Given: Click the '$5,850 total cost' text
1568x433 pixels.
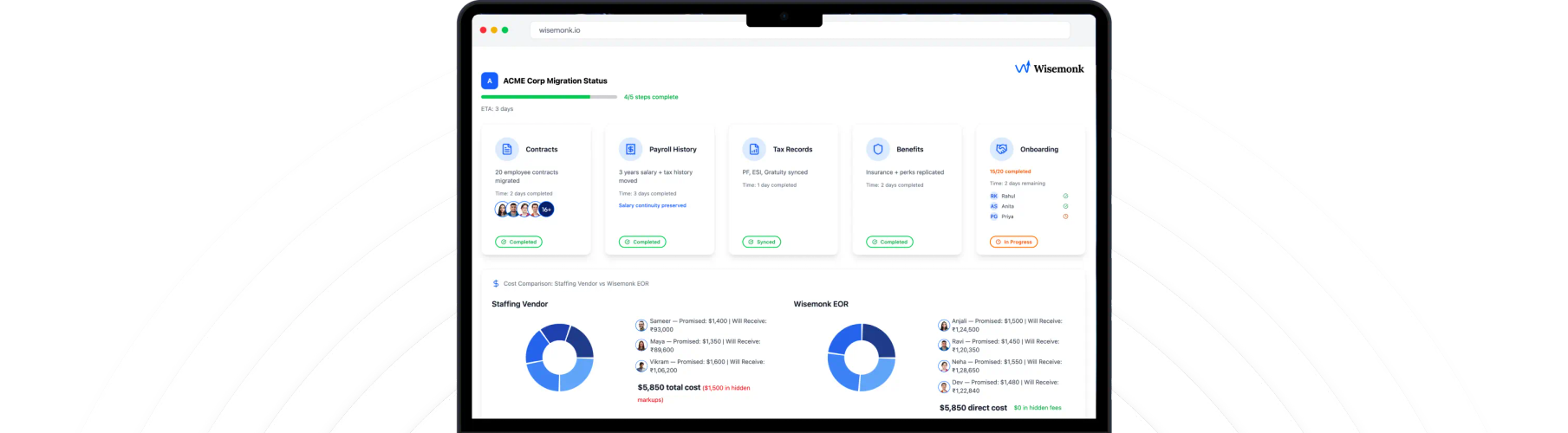Looking at the screenshot, I should pos(669,387).
